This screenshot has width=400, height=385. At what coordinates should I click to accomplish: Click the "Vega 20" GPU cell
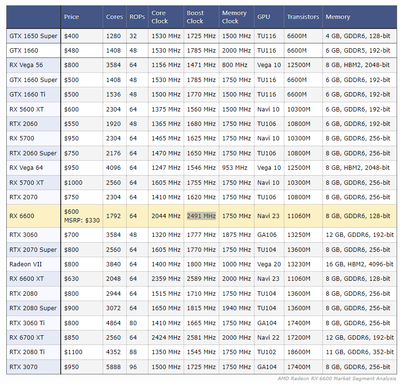[269, 264]
